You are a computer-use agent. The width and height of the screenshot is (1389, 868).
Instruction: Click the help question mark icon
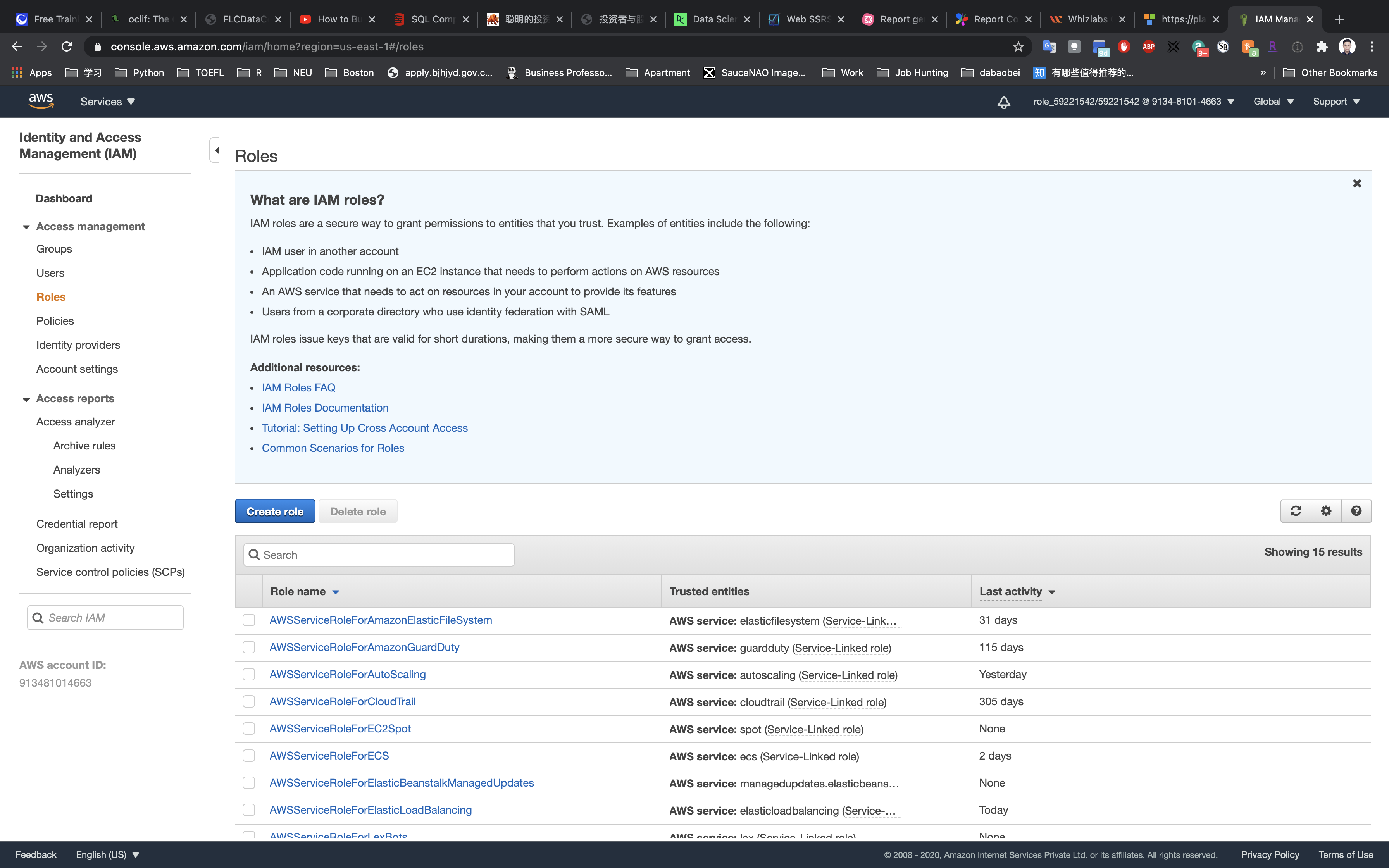tap(1356, 511)
